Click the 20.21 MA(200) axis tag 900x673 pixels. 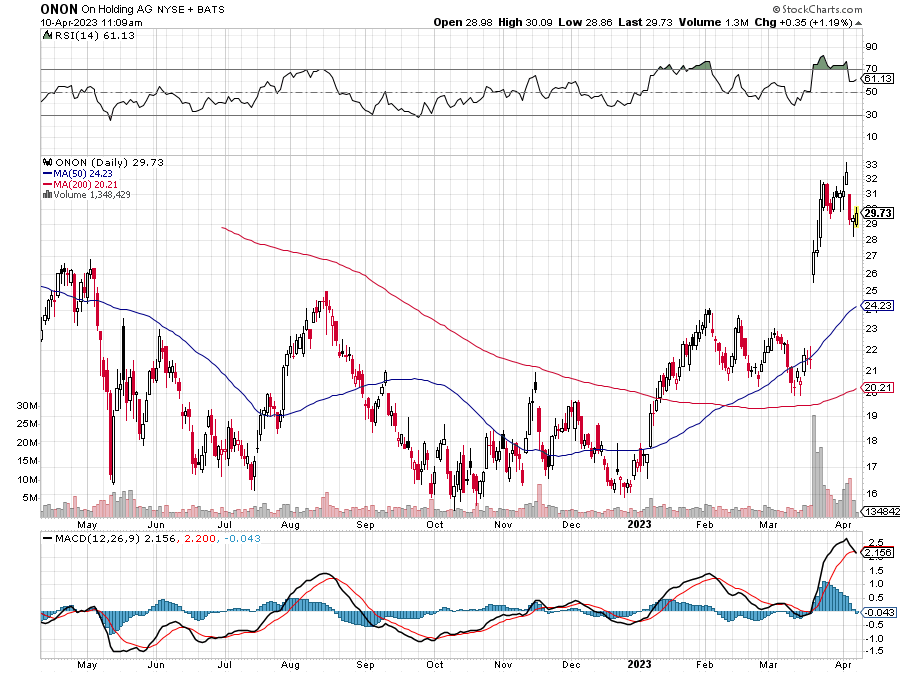[x=878, y=388]
